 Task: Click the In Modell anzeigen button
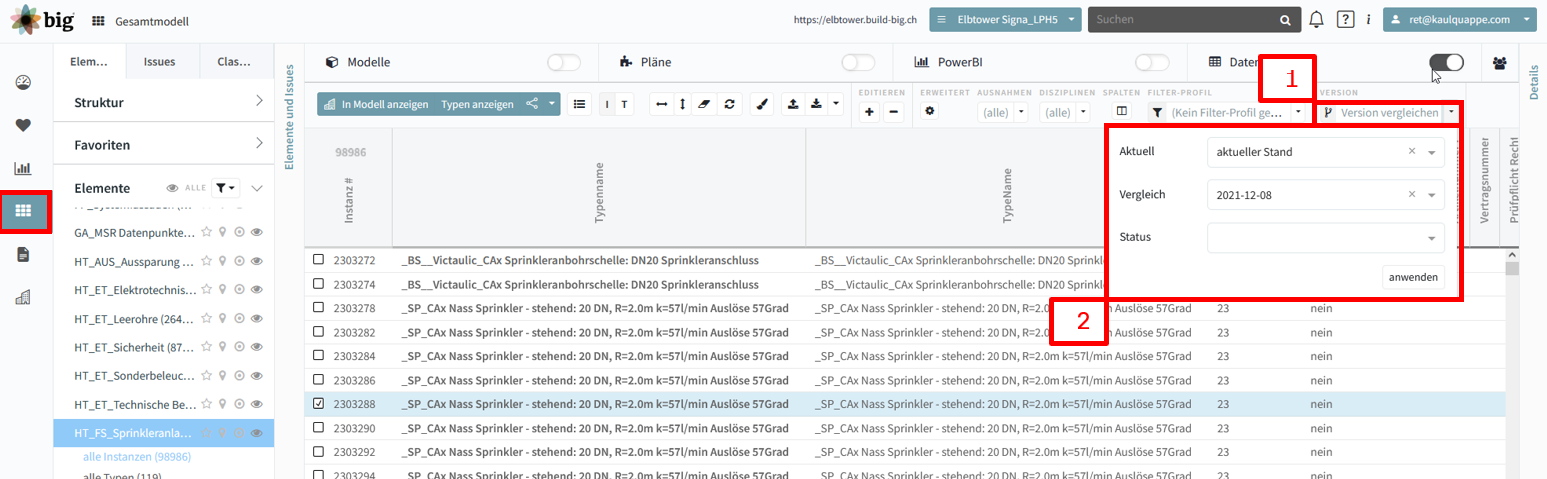click(376, 104)
